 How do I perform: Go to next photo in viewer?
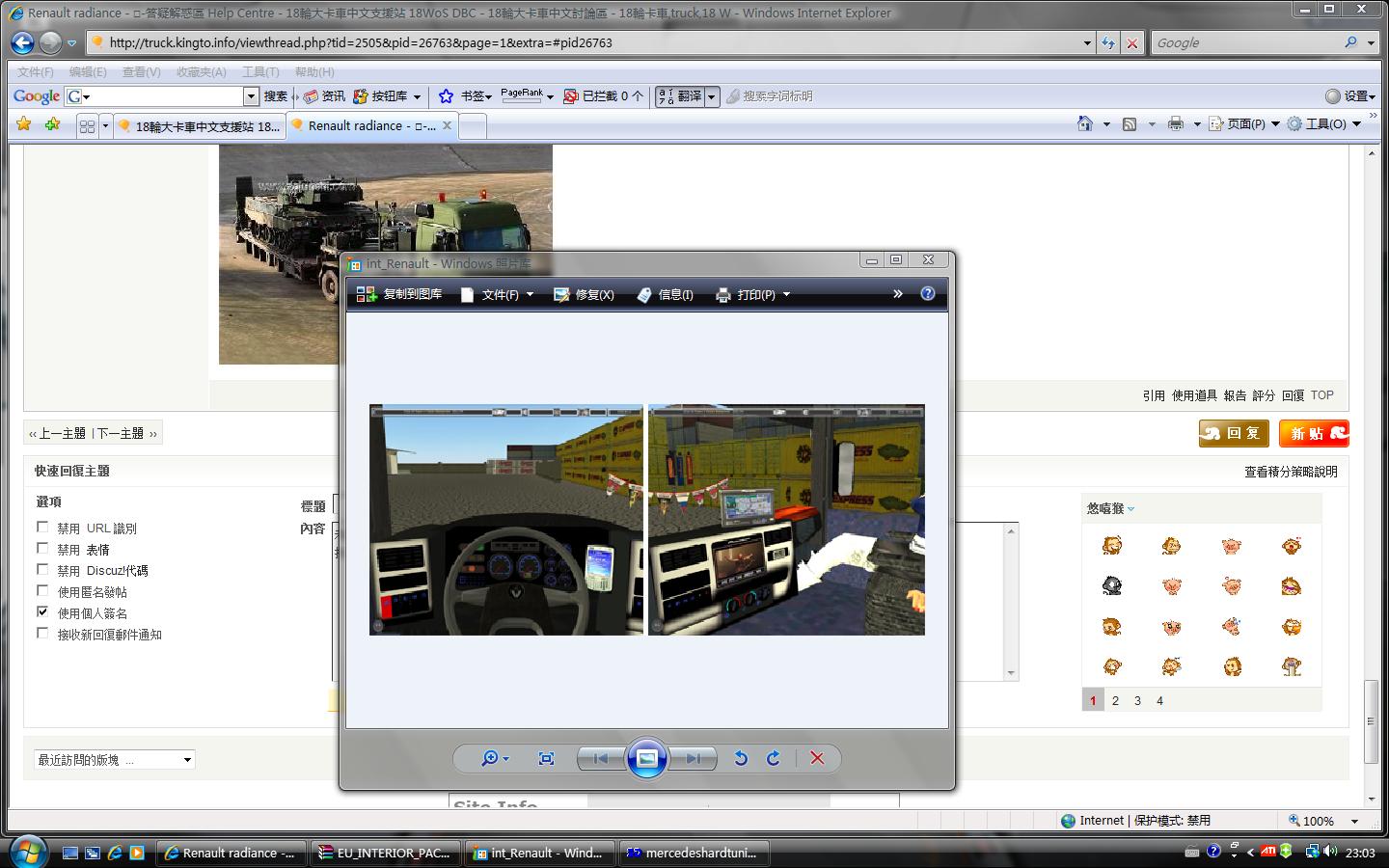pyautogui.click(x=694, y=758)
